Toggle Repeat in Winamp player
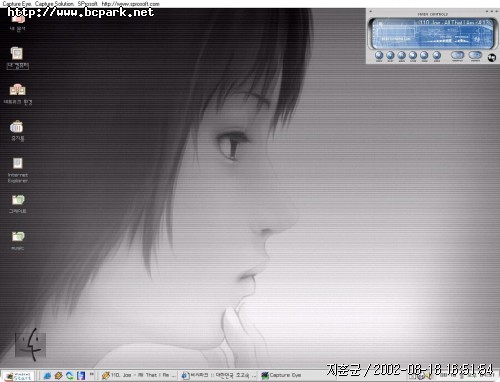This screenshot has width=500, height=382. tap(475, 55)
